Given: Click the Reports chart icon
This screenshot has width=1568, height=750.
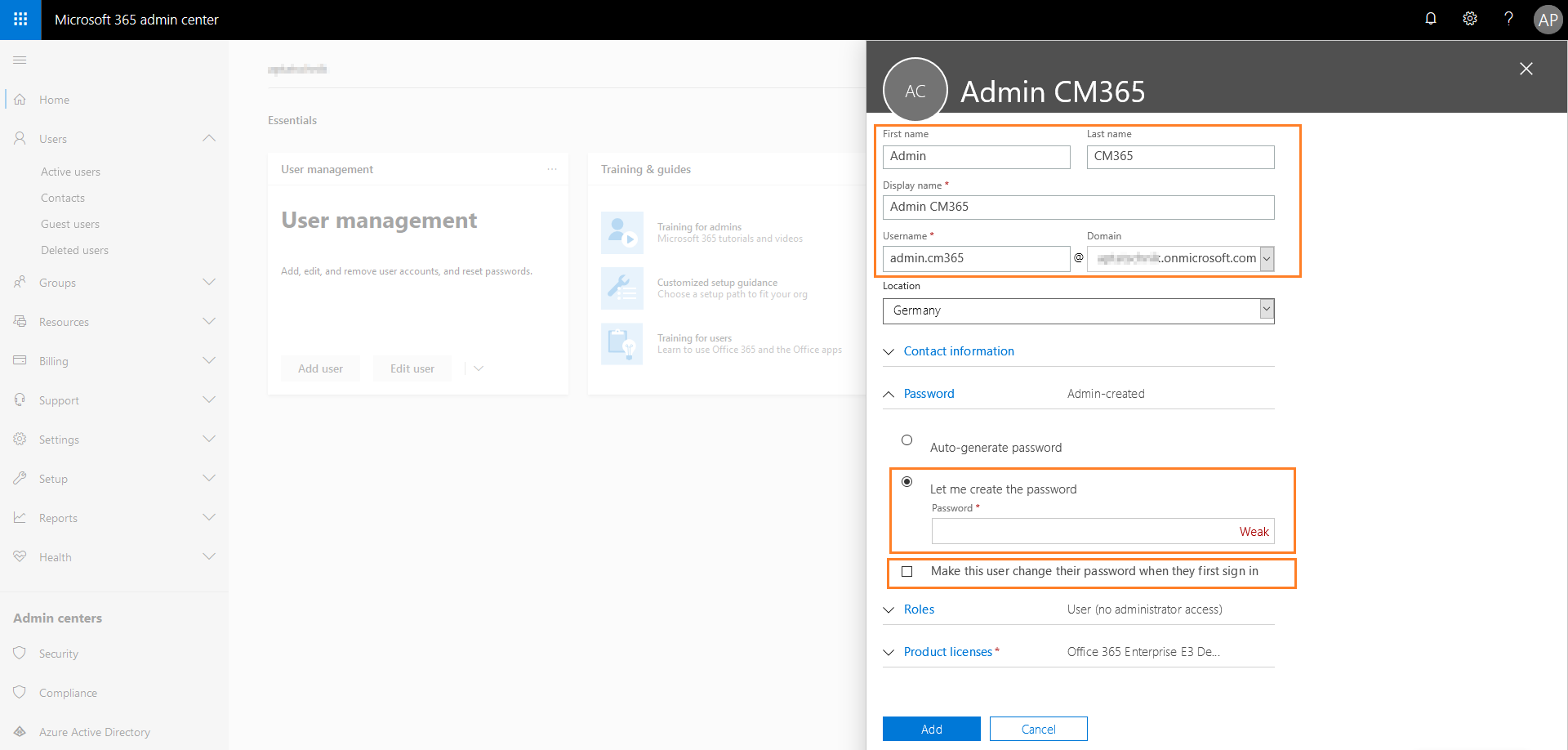Looking at the screenshot, I should (x=20, y=518).
